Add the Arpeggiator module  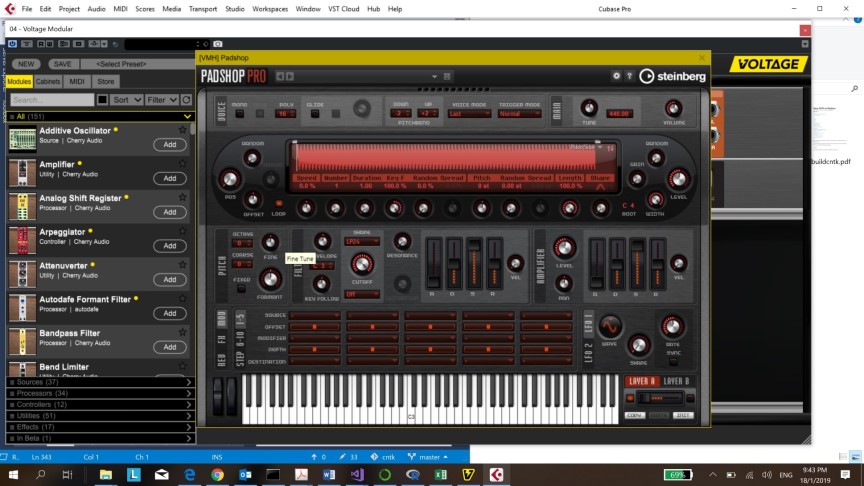click(170, 246)
